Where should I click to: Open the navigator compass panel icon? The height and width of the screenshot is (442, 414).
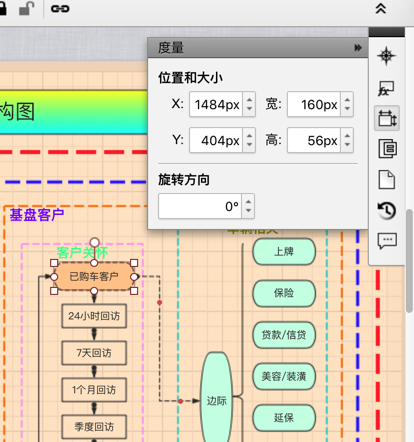click(387, 56)
